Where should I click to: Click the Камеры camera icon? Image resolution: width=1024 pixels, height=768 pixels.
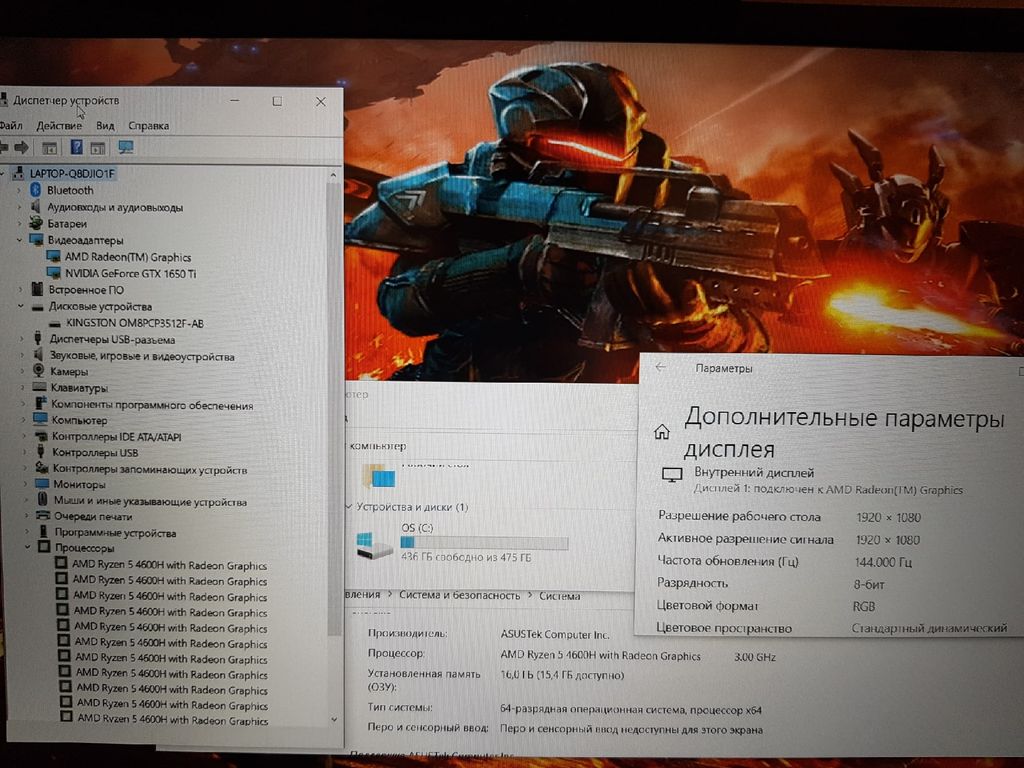click(x=39, y=371)
